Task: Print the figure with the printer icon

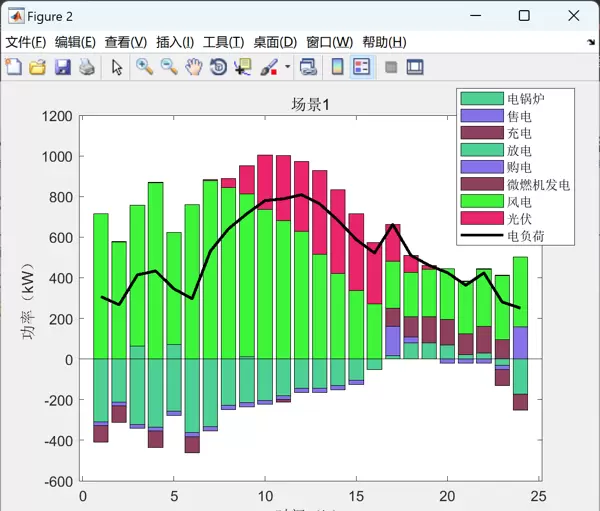Action: 87,67
